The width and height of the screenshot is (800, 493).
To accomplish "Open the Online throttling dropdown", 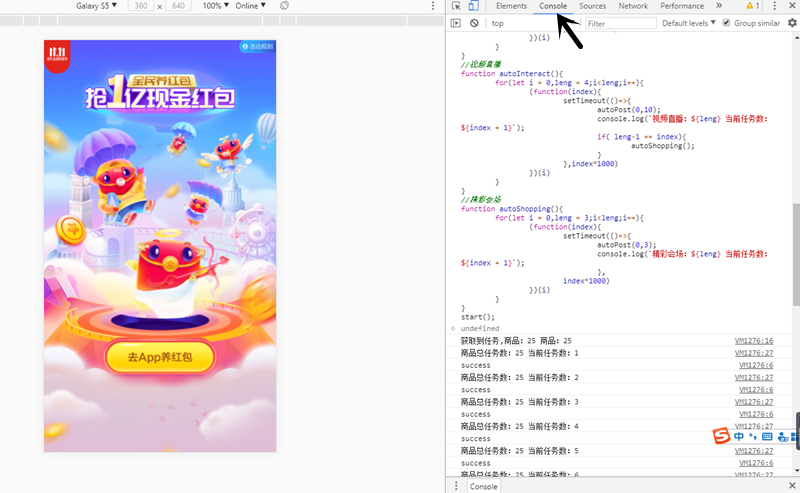I will tap(251, 6).
